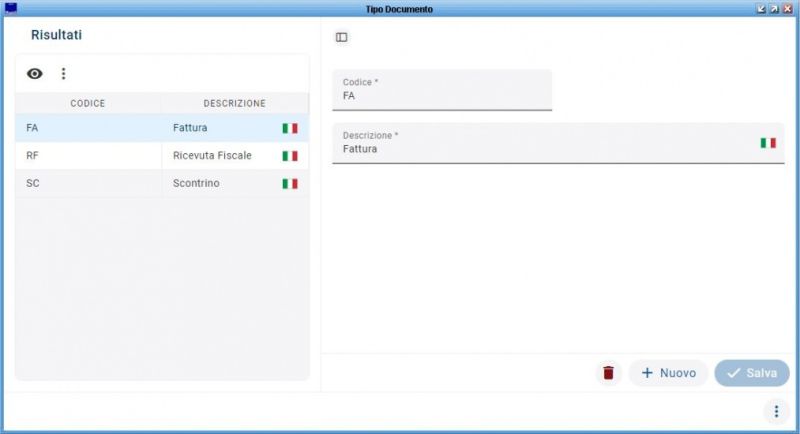Focus the Codice input field
This screenshot has width=800, height=434.
point(442,90)
